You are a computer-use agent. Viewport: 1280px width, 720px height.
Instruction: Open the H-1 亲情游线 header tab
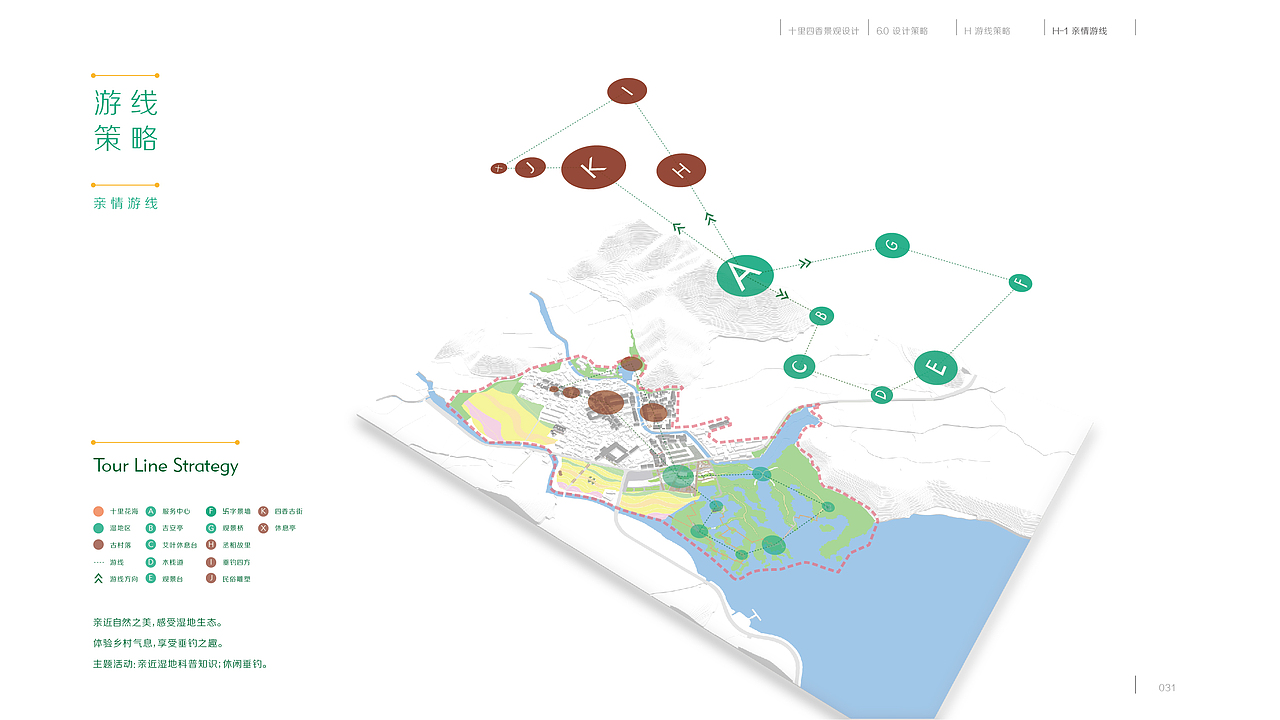click(x=1079, y=31)
